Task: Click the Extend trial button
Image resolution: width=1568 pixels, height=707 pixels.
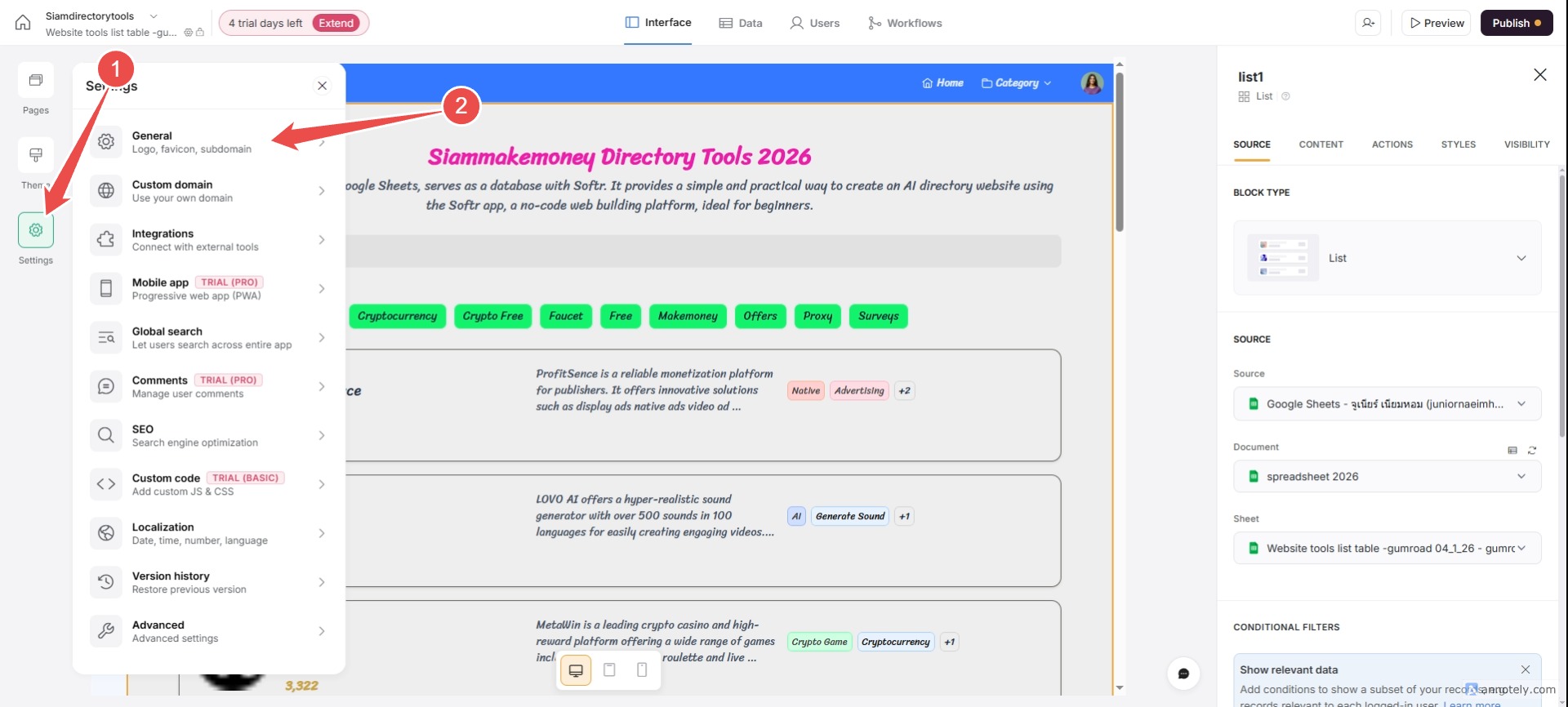Action: click(336, 23)
